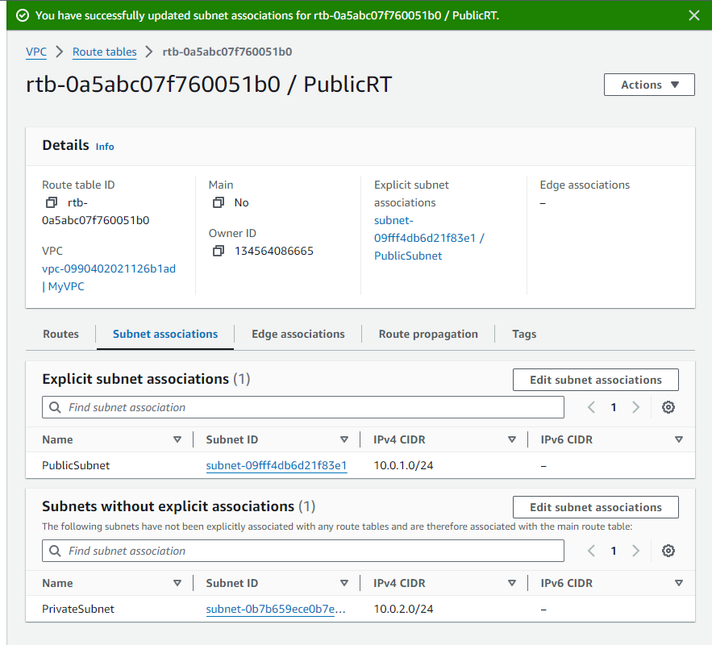This screenshot has width=712, height=645.
Task: Click the explicit Find subnet association search field
Action: (x=303, y=407)
